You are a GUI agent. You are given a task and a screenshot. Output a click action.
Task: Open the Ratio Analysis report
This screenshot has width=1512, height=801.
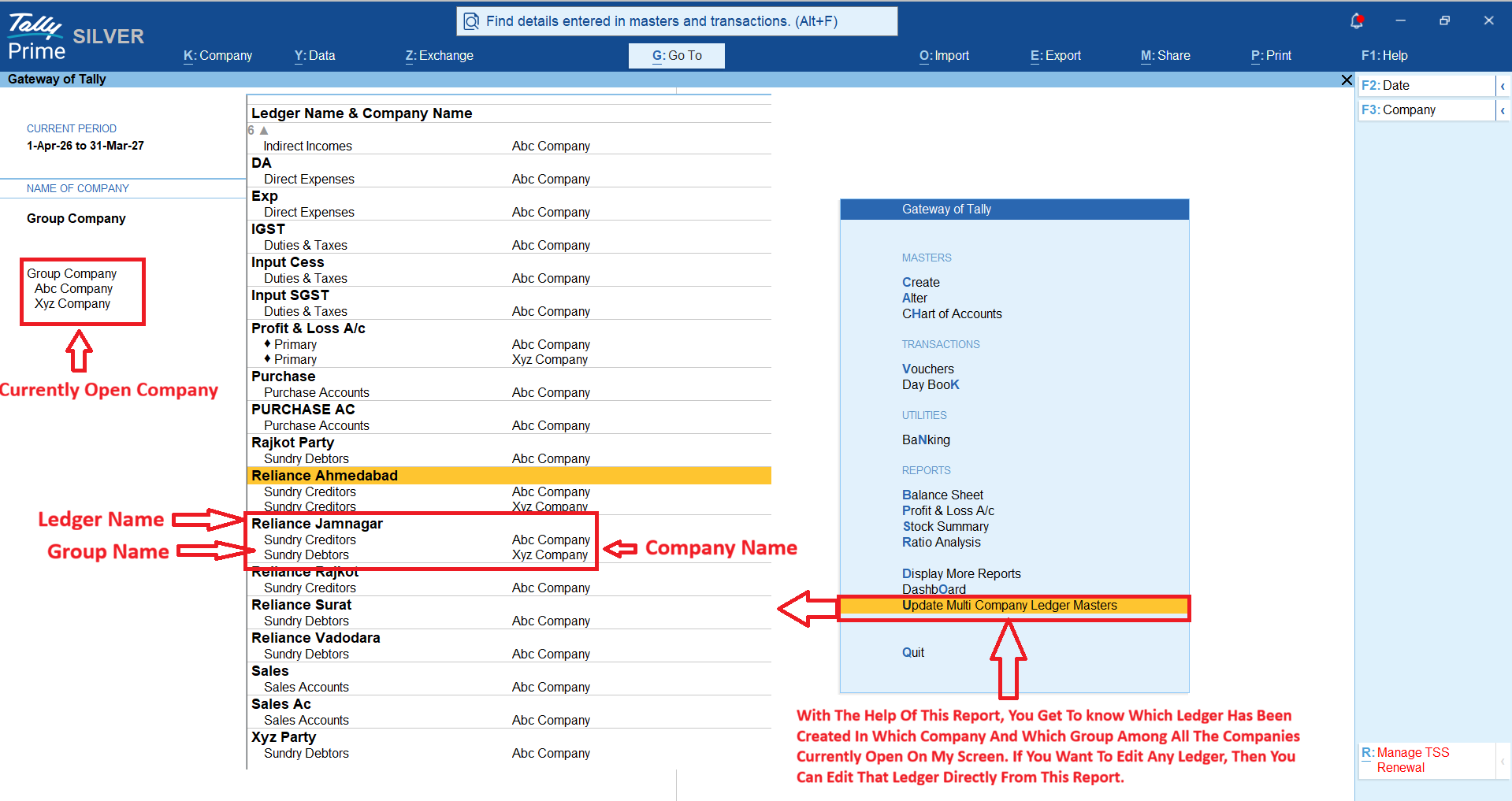tap(942, 542)
